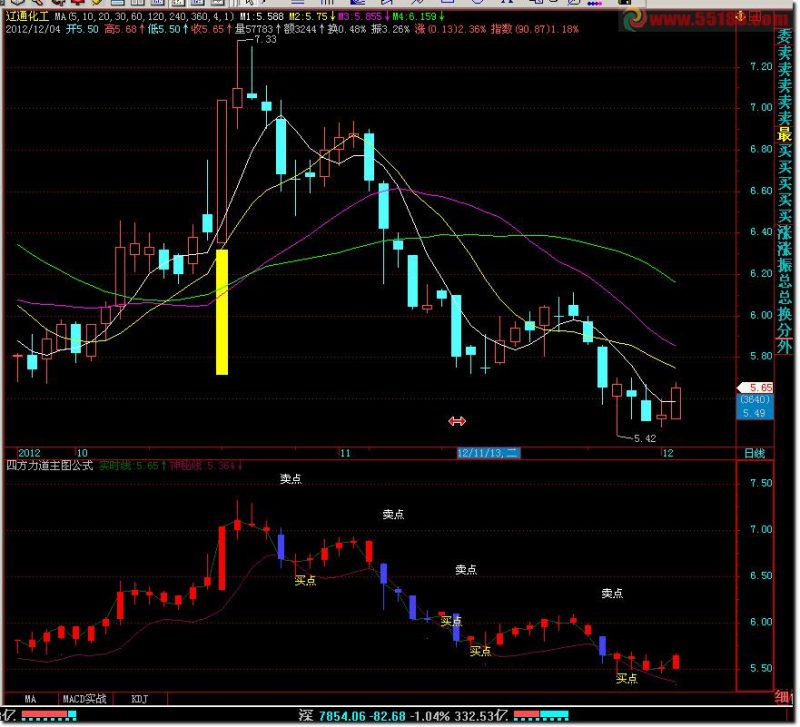Click the stock name 辽通化工
800x727 pixels.
(x=27, y=16)
